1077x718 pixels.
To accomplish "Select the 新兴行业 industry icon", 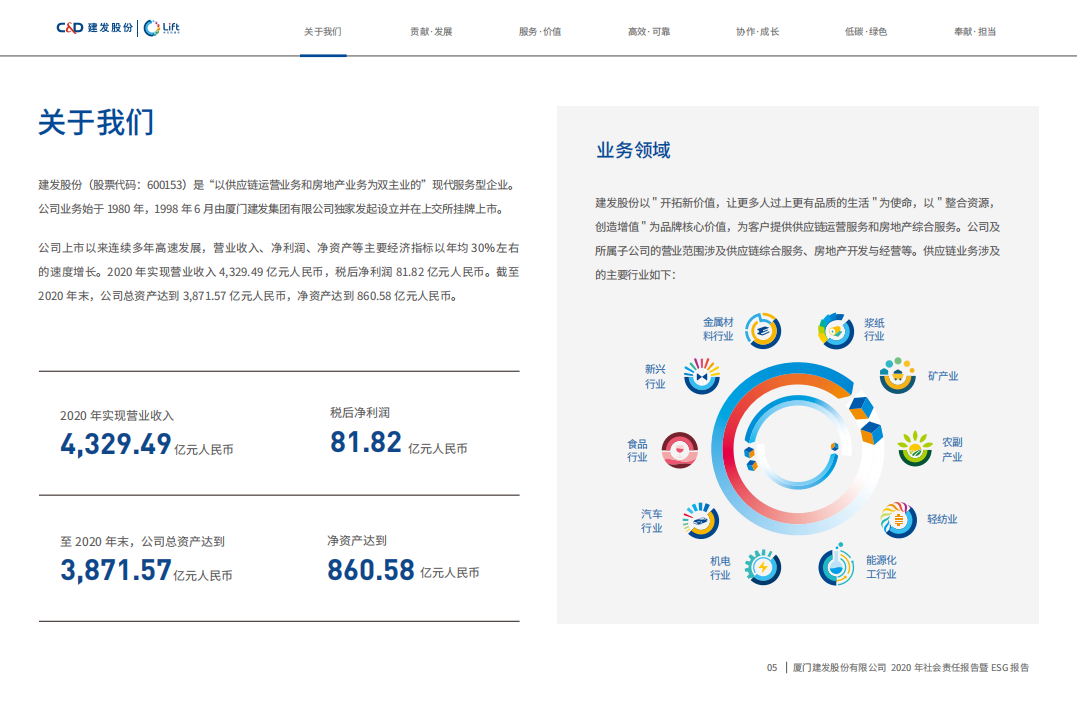I will coord(700,378).
